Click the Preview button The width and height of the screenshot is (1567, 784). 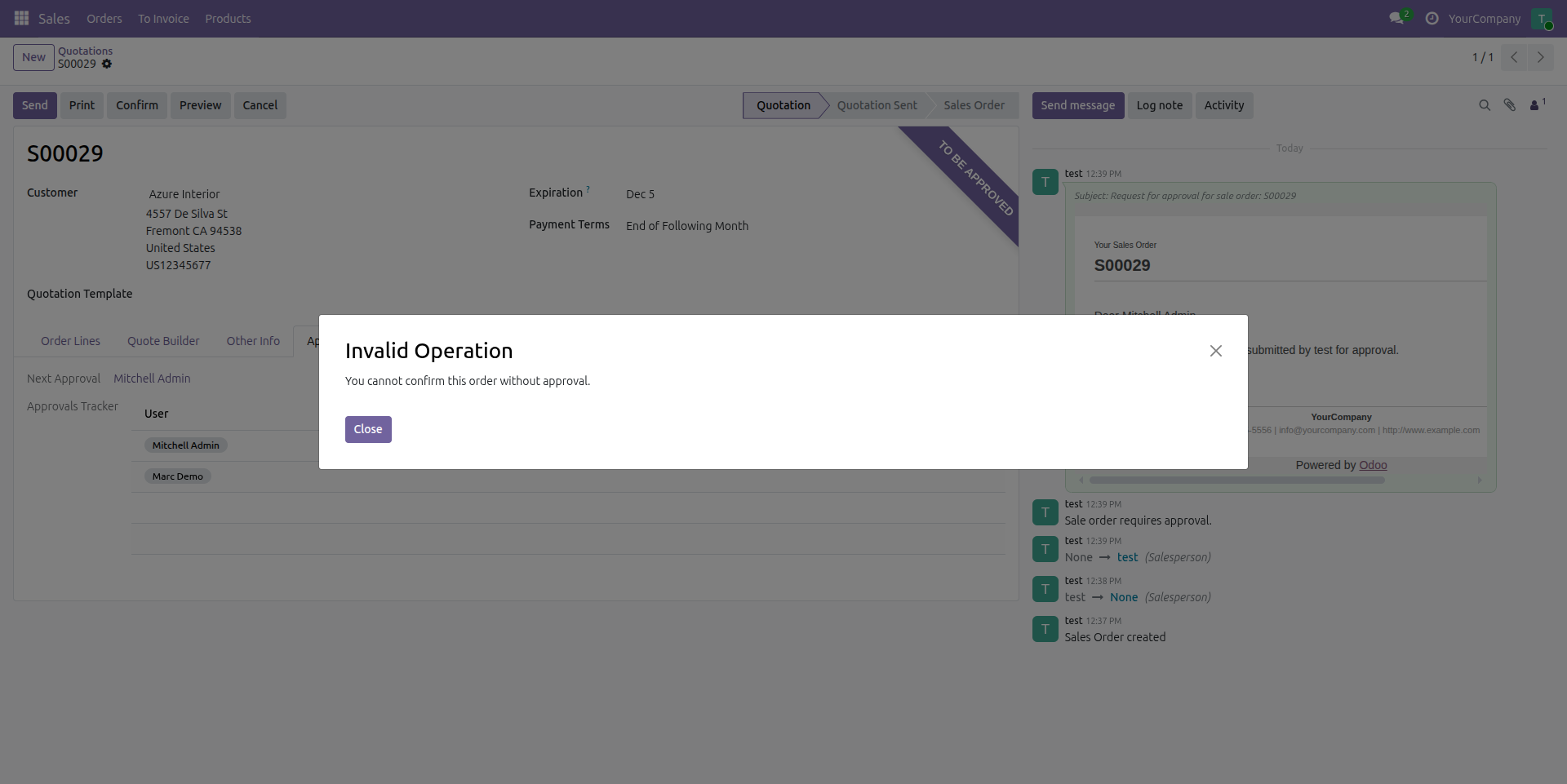[200, 105]
